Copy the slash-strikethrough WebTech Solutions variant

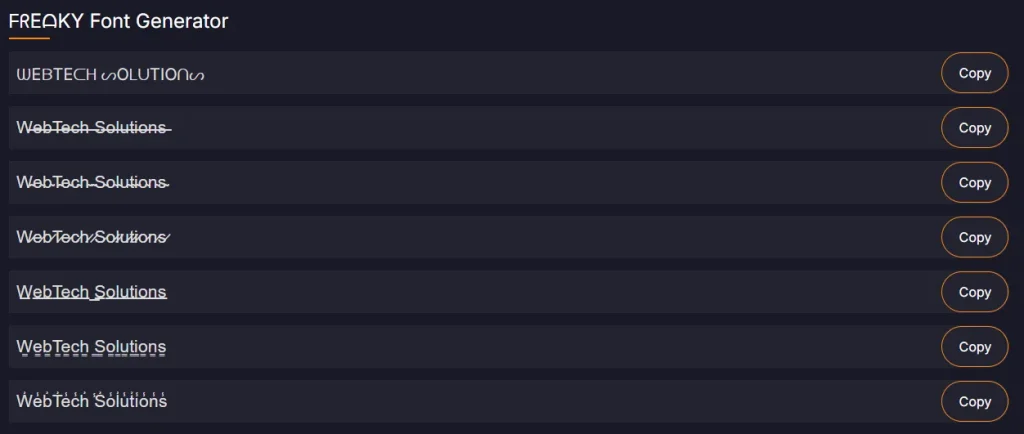[974, 237]
